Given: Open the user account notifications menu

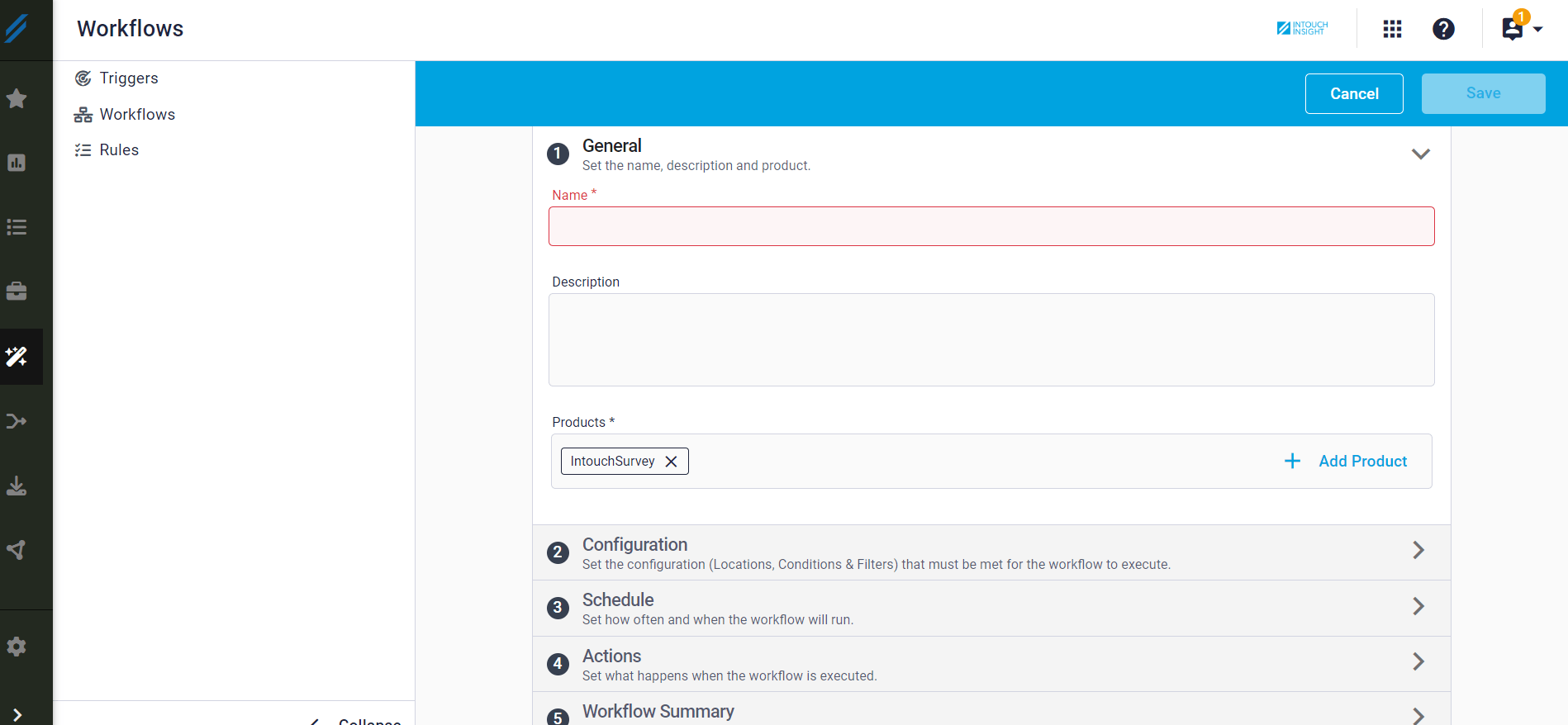Looking at the screenshot, I should pyautogui.click(x=1521, y=27).
